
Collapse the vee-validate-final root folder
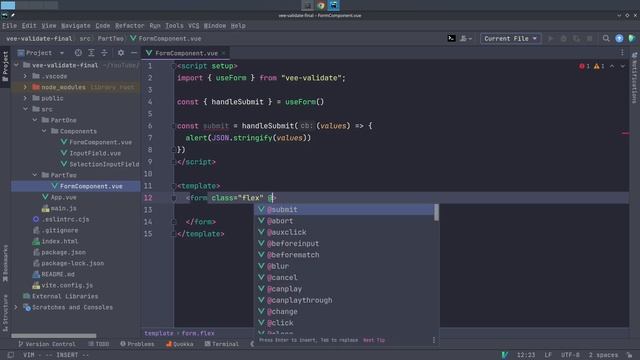point(16,65)
